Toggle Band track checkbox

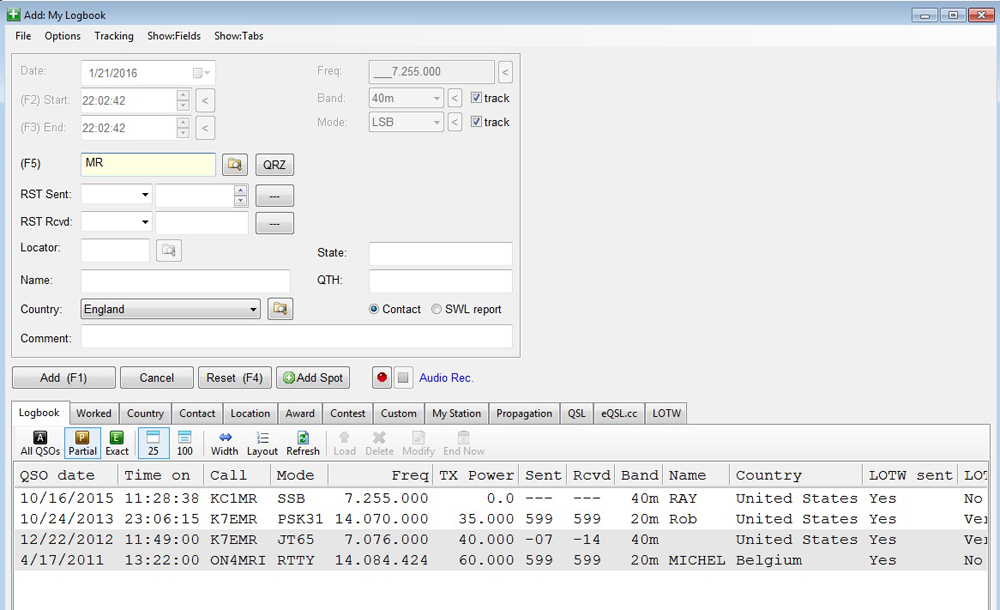point(476,98)
